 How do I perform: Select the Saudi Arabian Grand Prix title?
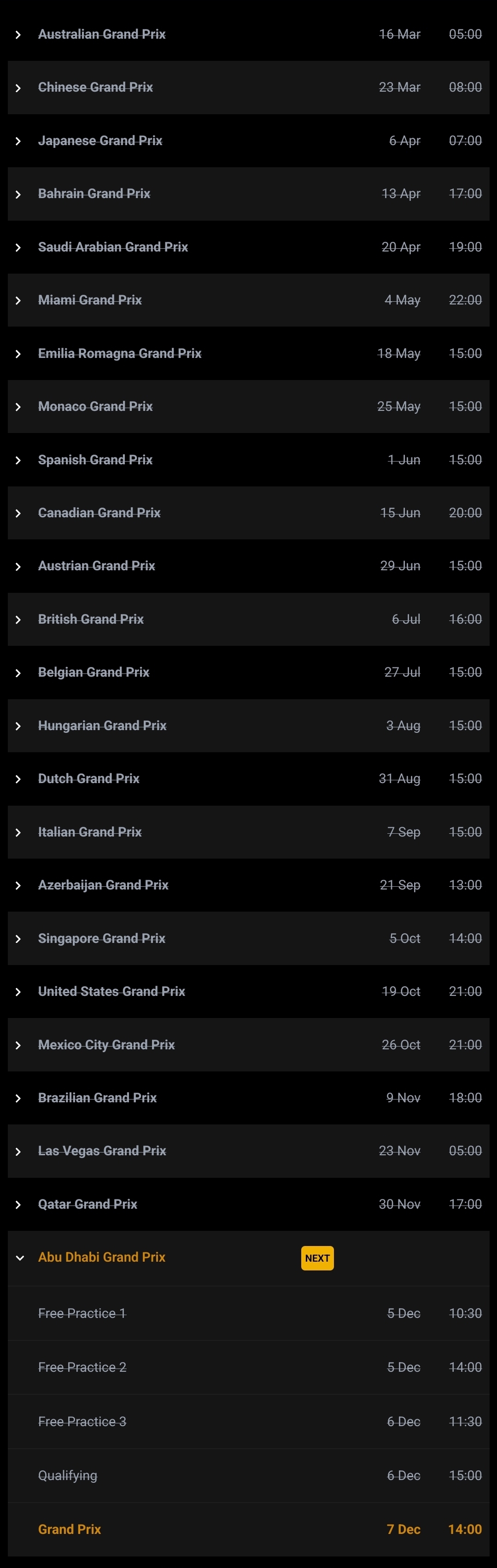coord(113,247)
